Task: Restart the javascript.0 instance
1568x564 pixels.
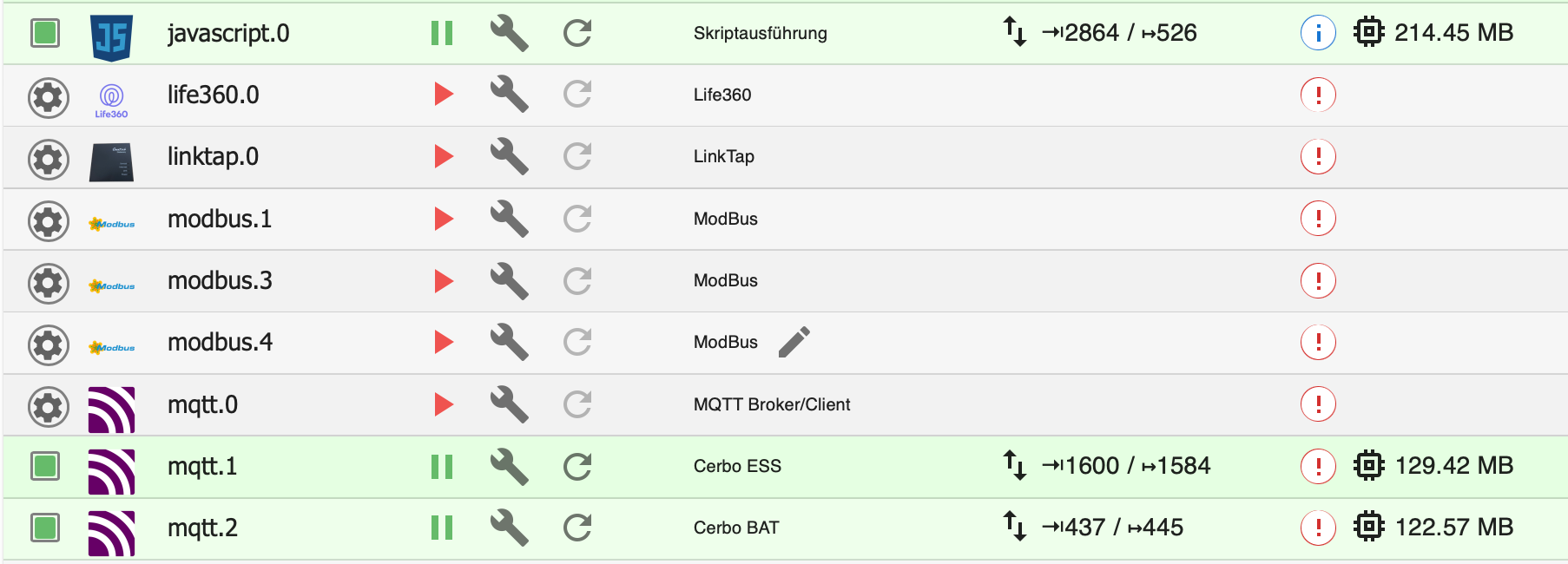Action: 577,33
